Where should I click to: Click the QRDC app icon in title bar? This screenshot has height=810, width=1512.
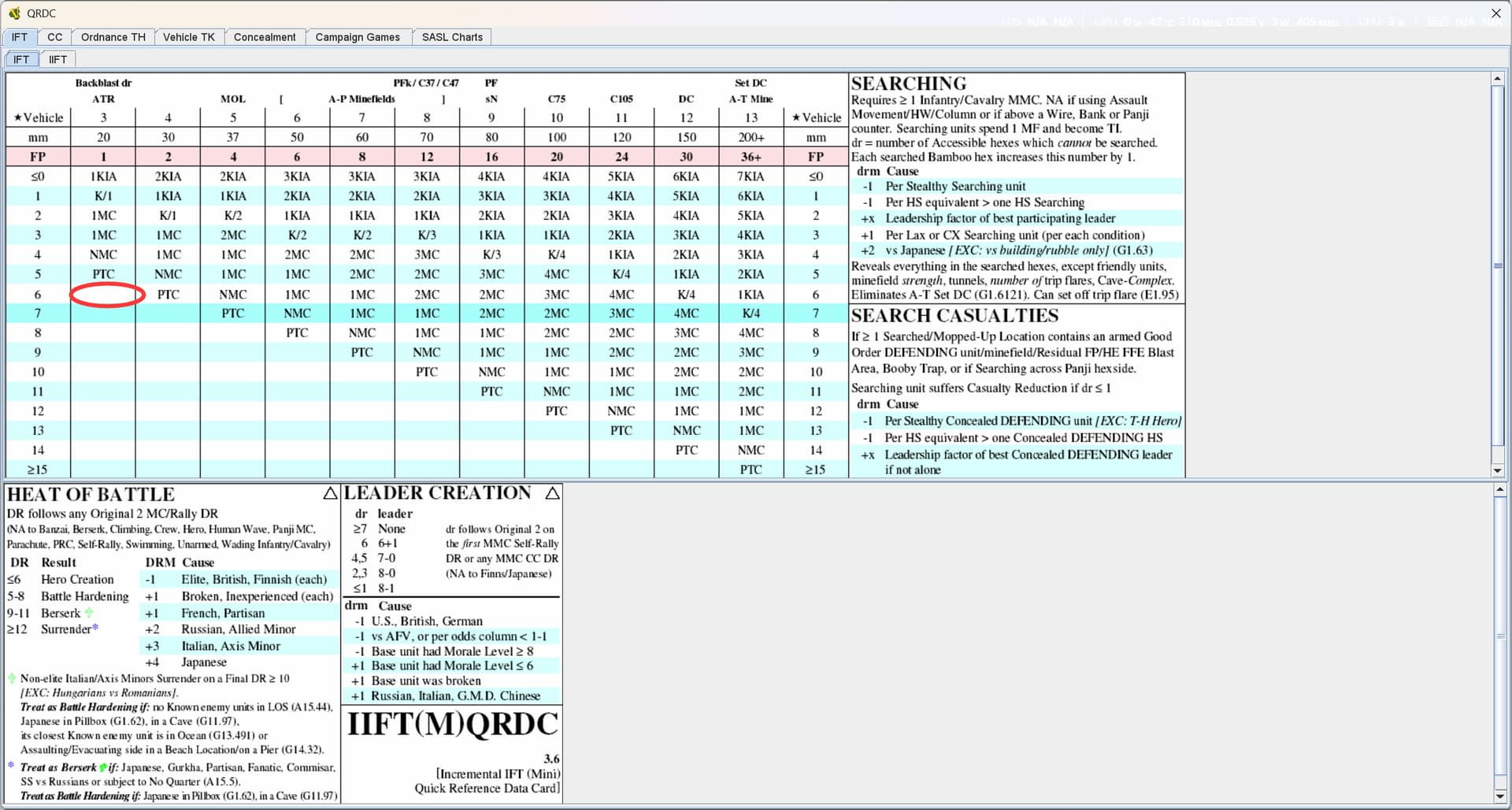point(14,13)
